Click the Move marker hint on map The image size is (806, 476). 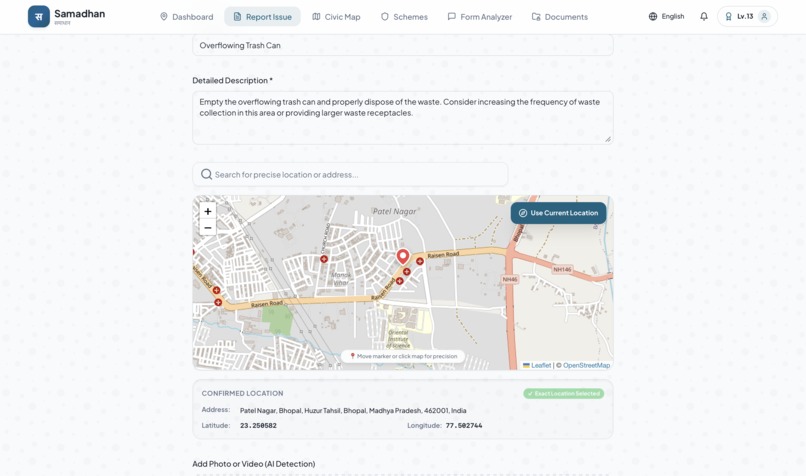pos(403,356)
